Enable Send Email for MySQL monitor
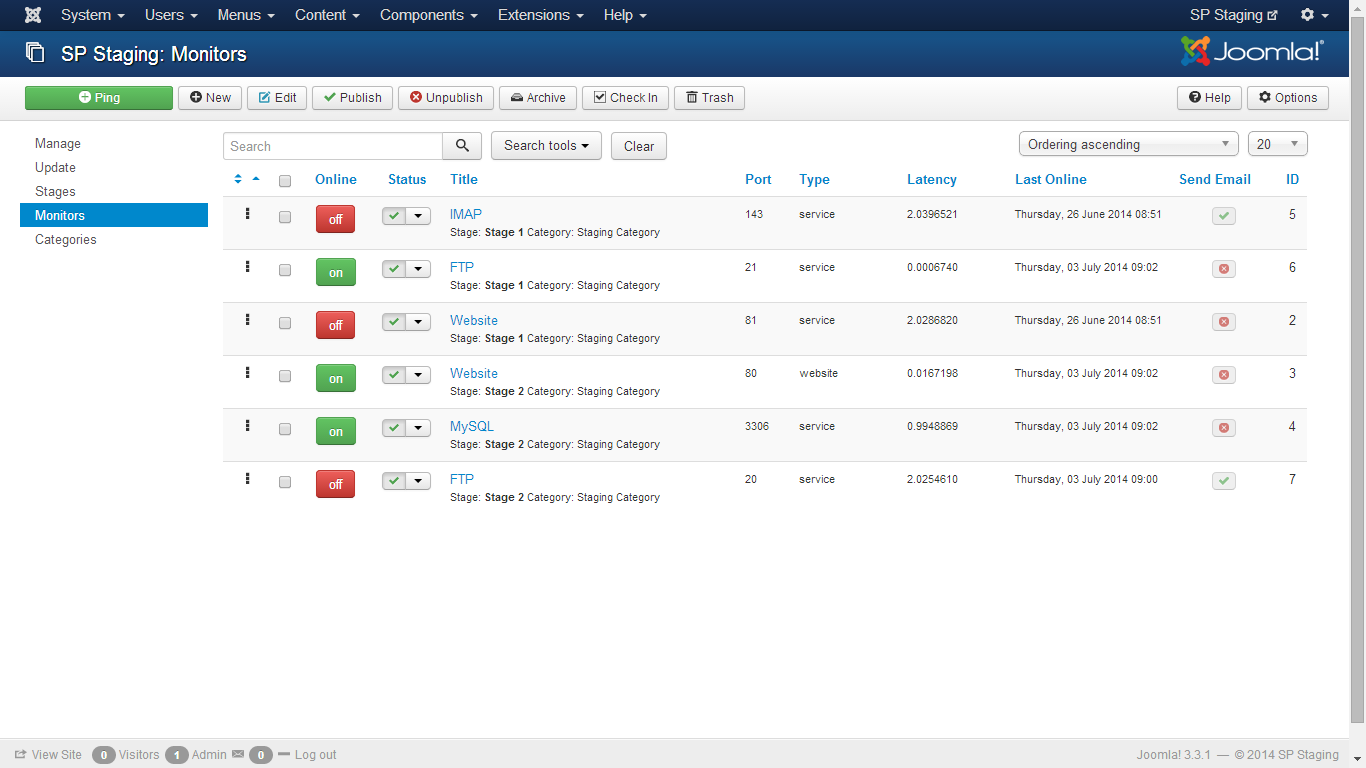This screenshot has width=1366, height=768. click(1223, 428)
